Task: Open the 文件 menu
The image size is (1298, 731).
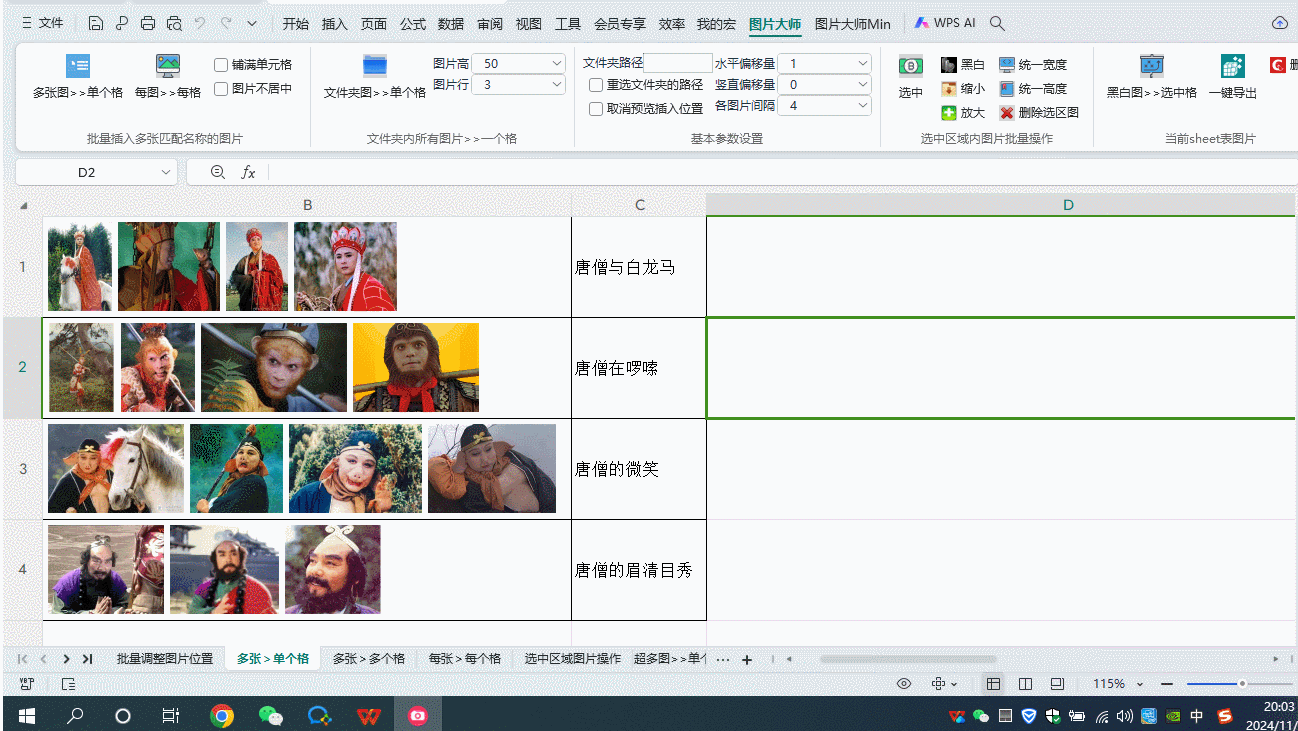Action: (x=42, y=23)
